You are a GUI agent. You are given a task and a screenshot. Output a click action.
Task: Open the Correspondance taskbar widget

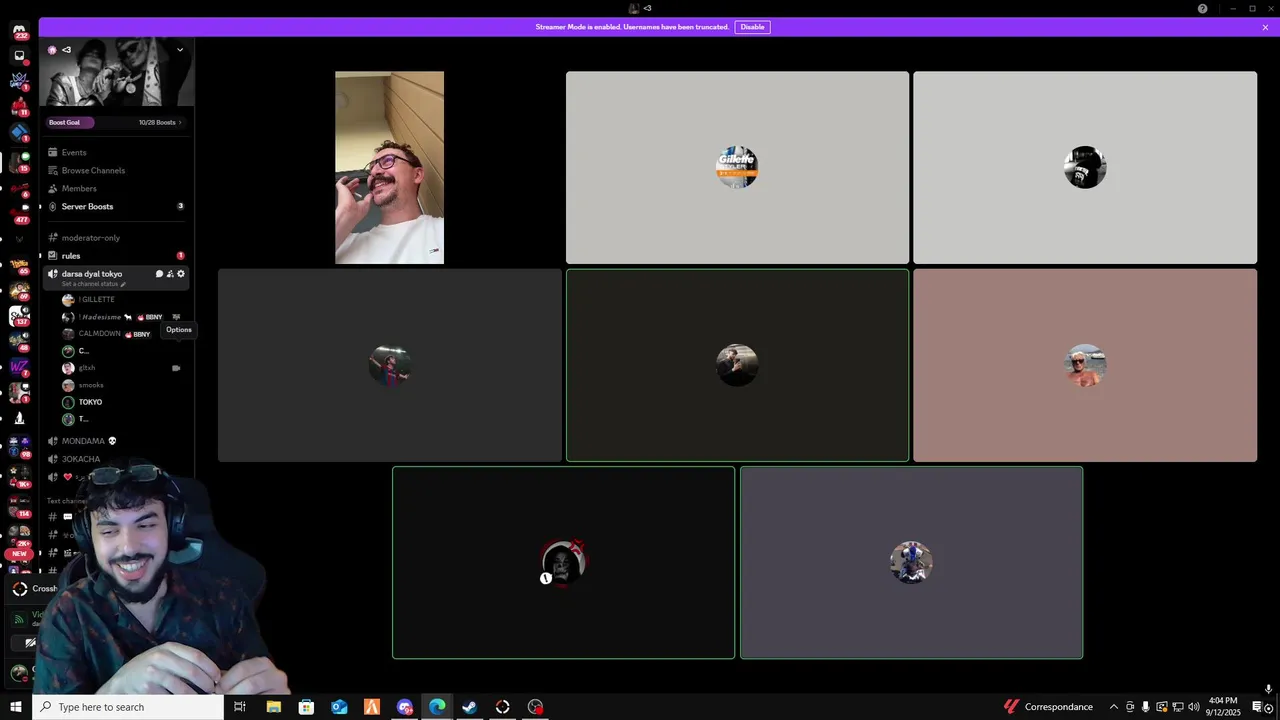tap(1049, 707)
